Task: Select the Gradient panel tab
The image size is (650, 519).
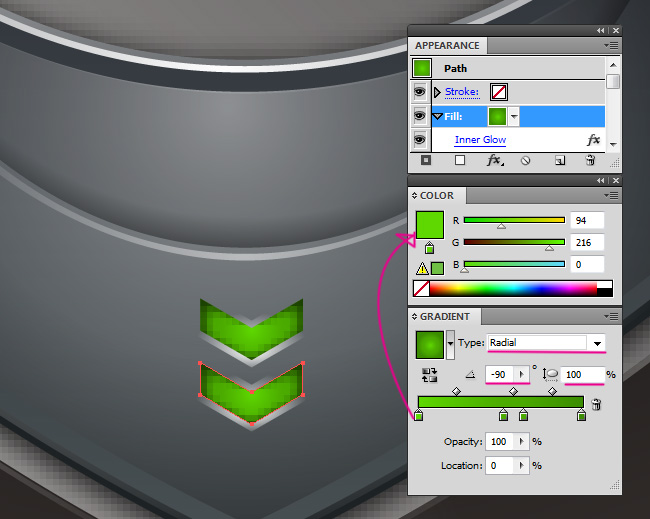Action: coord(444,317)
